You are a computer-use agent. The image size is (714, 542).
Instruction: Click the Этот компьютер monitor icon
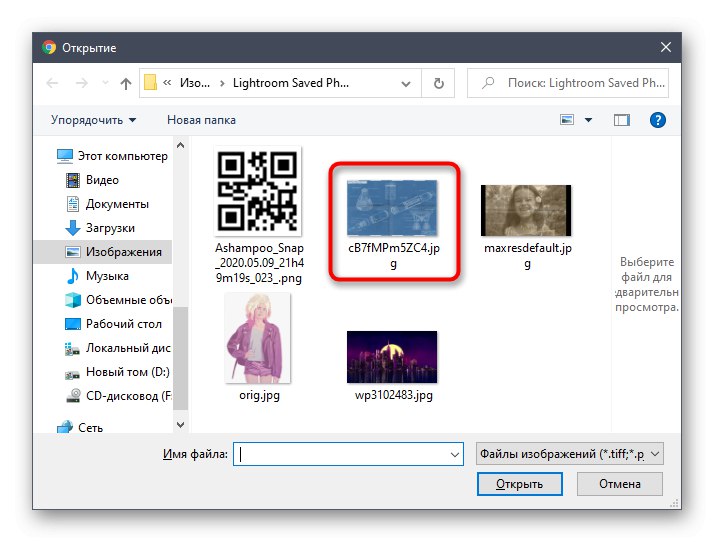[65, 156]
